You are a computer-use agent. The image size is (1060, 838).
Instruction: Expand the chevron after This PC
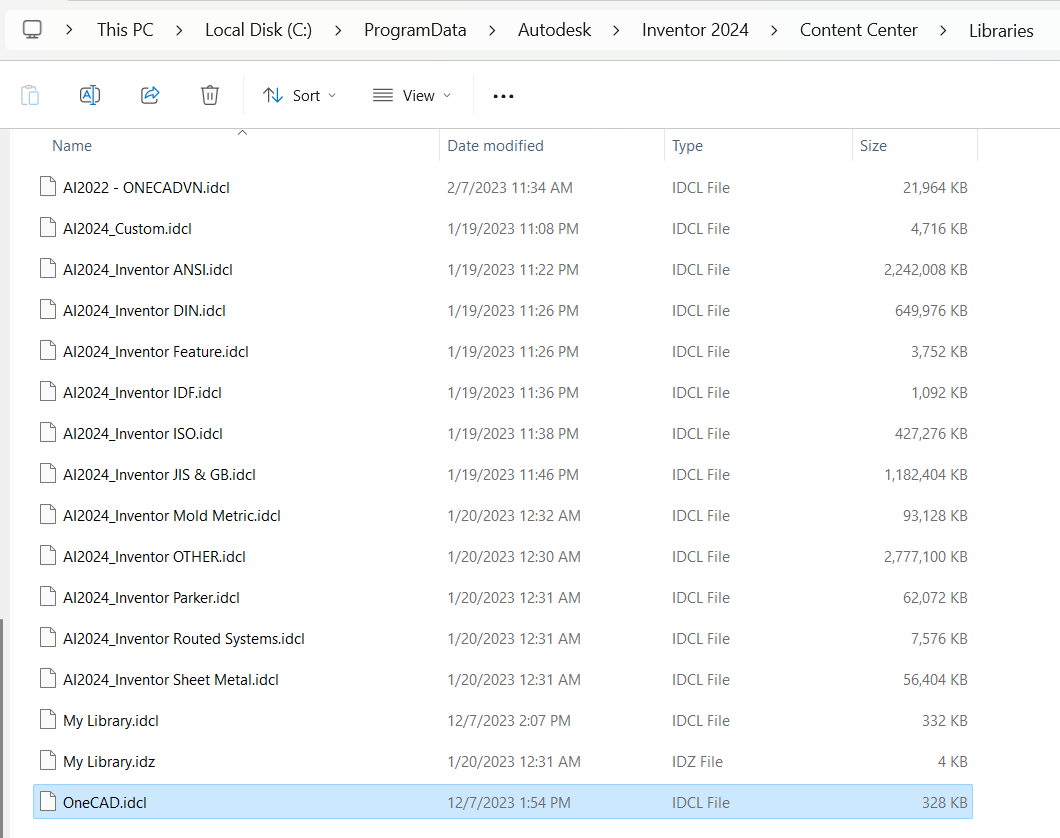(179, 30)
